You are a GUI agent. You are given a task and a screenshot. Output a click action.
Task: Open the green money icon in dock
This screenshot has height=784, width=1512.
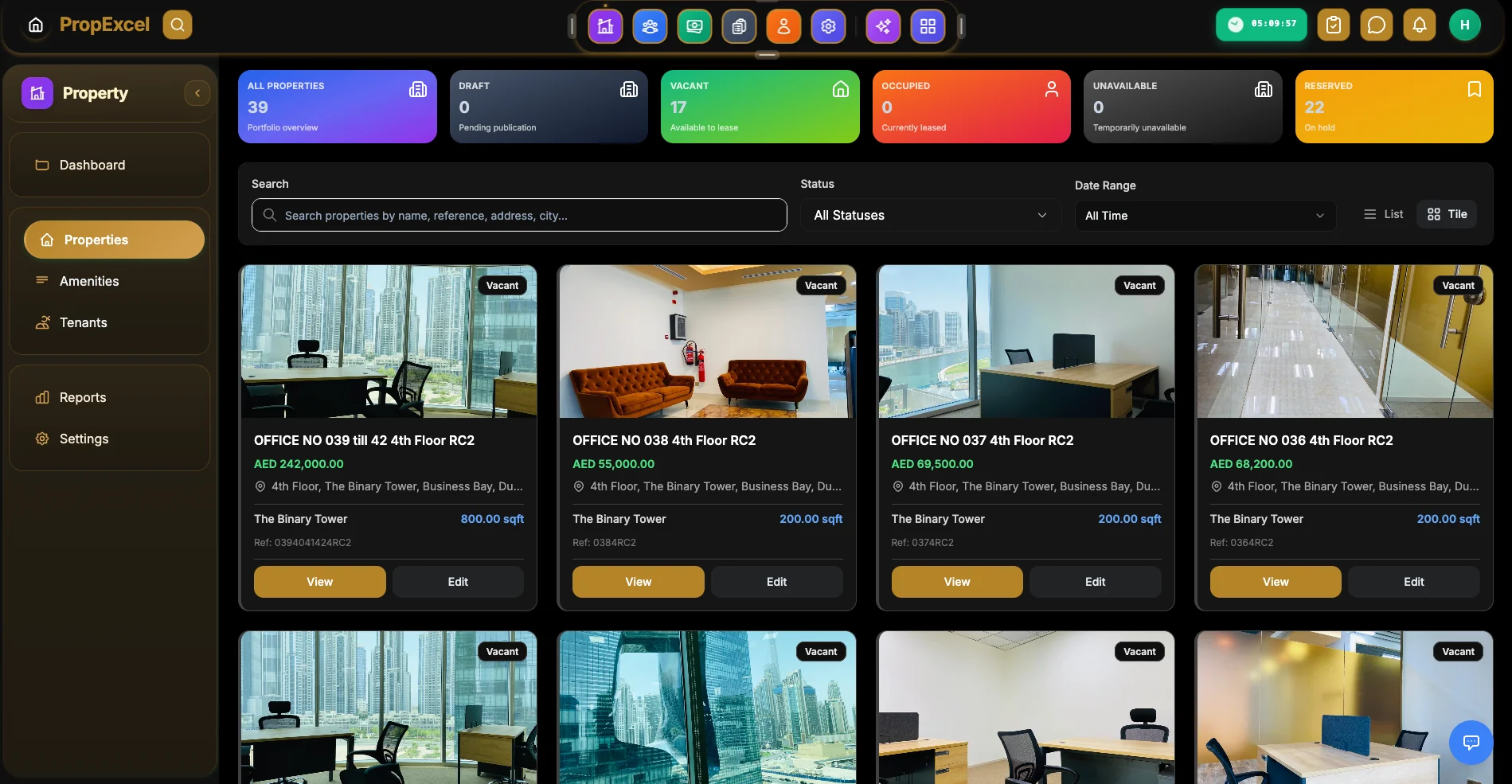(694, 26)
